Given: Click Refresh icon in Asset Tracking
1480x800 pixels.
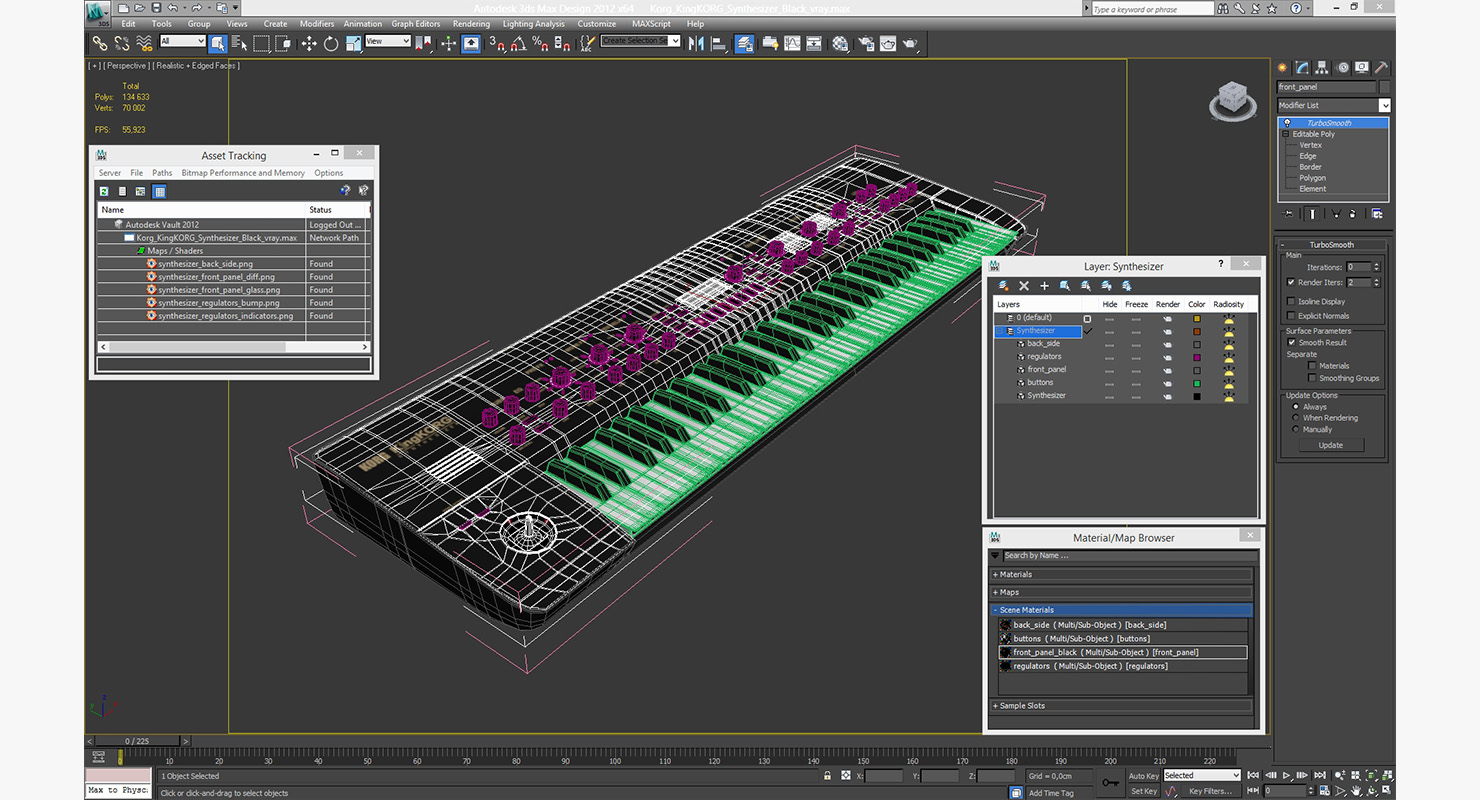Looking at the screenshot, I should pyautogui.click(x=104, y=191).
